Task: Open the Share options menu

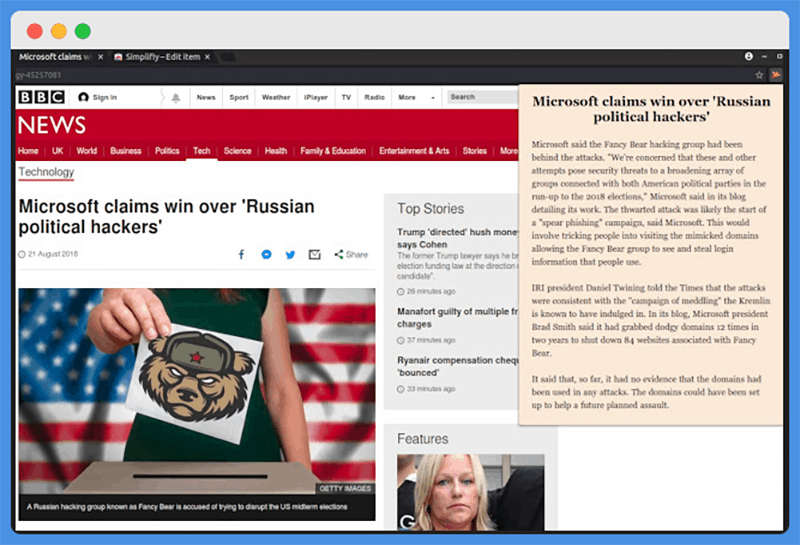Action: [351, 254]
